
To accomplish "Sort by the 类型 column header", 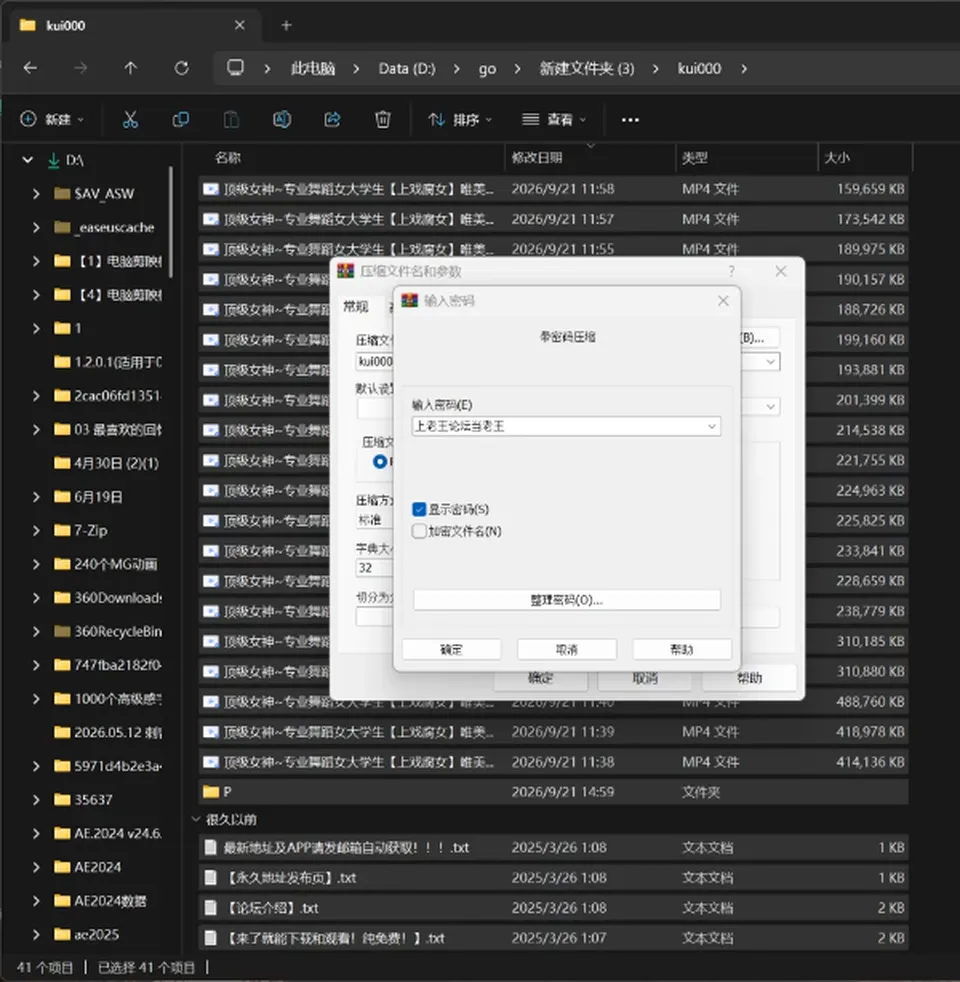I will (746, 158).
